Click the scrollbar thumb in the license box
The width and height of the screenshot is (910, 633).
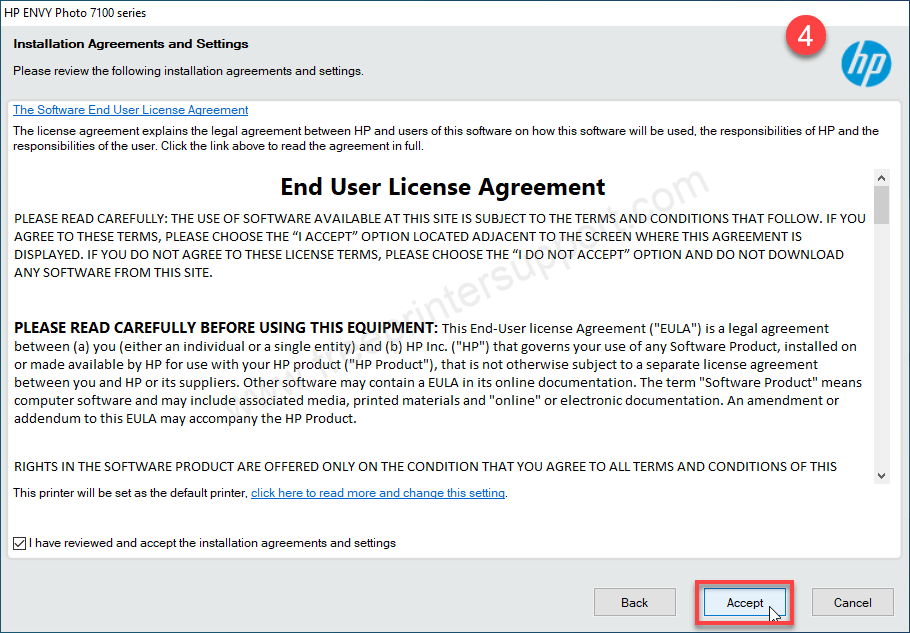coord(881,205)
